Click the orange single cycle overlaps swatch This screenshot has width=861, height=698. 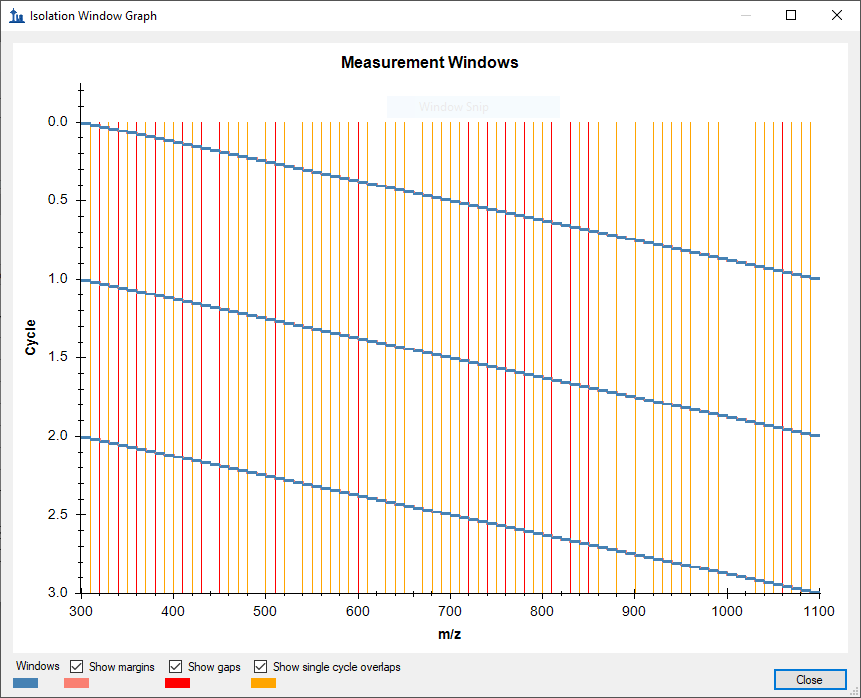click(263, 683)
